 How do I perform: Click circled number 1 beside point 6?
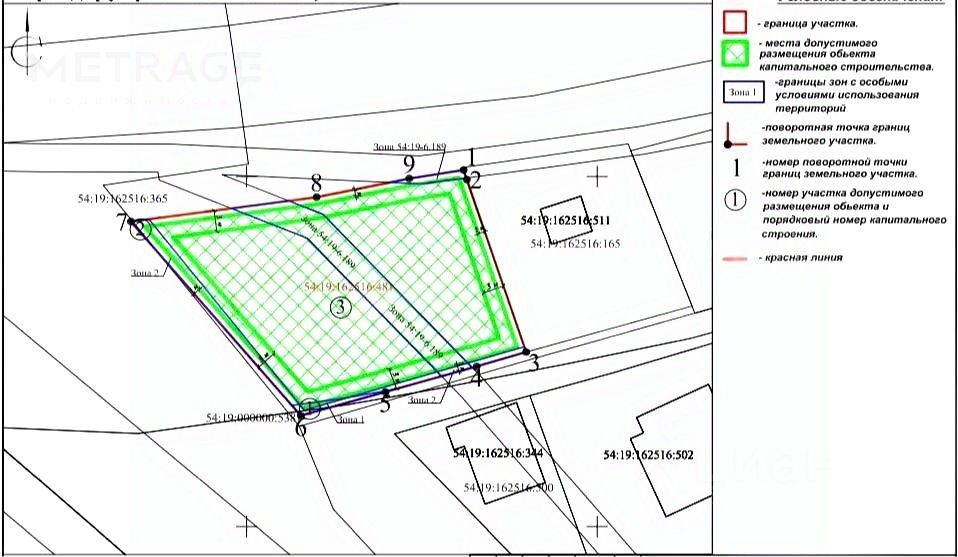309,407
